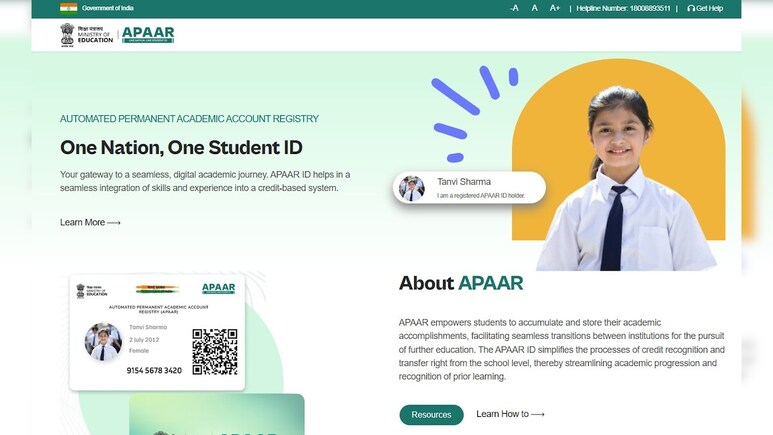Image resolution: width=773 pixels, height=435 pixels.
Task: Click the APAAR logo in the header
Action: [148, 35]
